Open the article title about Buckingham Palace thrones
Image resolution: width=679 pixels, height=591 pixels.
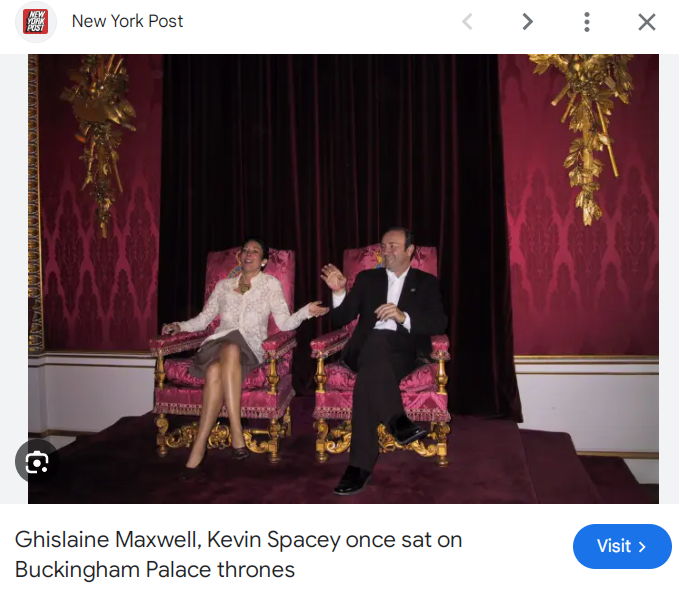(x=238, y=554)
